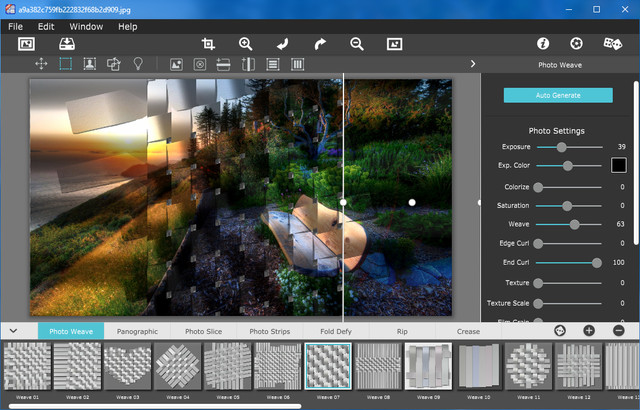Expand the panel with right chevron arrow
Screen dimensions: 640x410
(x=471, y=64)
